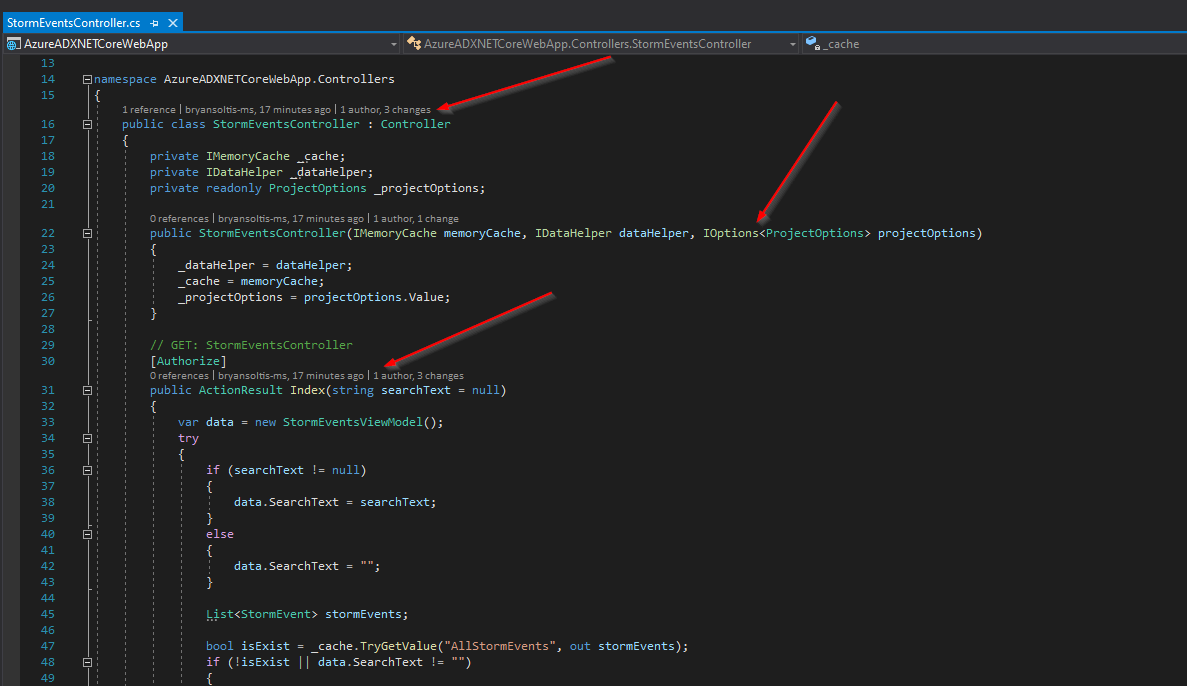Open the StormEventsController type dropdown arrow
Image resolution: width=1187 pixels, height=686 pixels.
[791, 43]
